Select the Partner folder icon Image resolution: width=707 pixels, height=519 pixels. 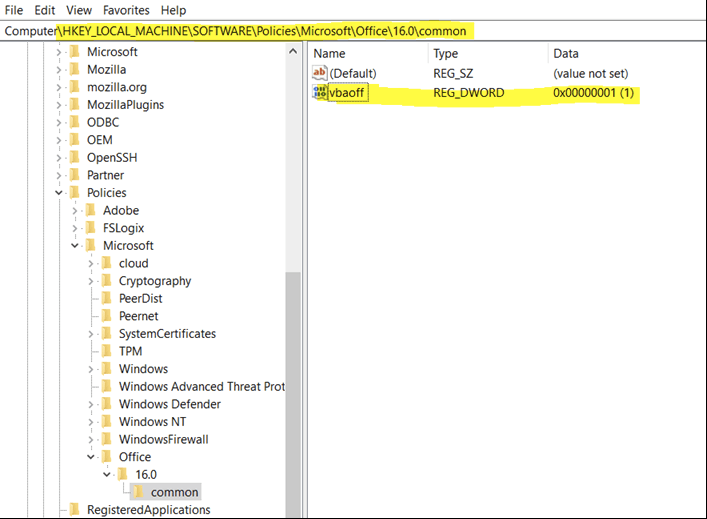click(x=75, y=175)
